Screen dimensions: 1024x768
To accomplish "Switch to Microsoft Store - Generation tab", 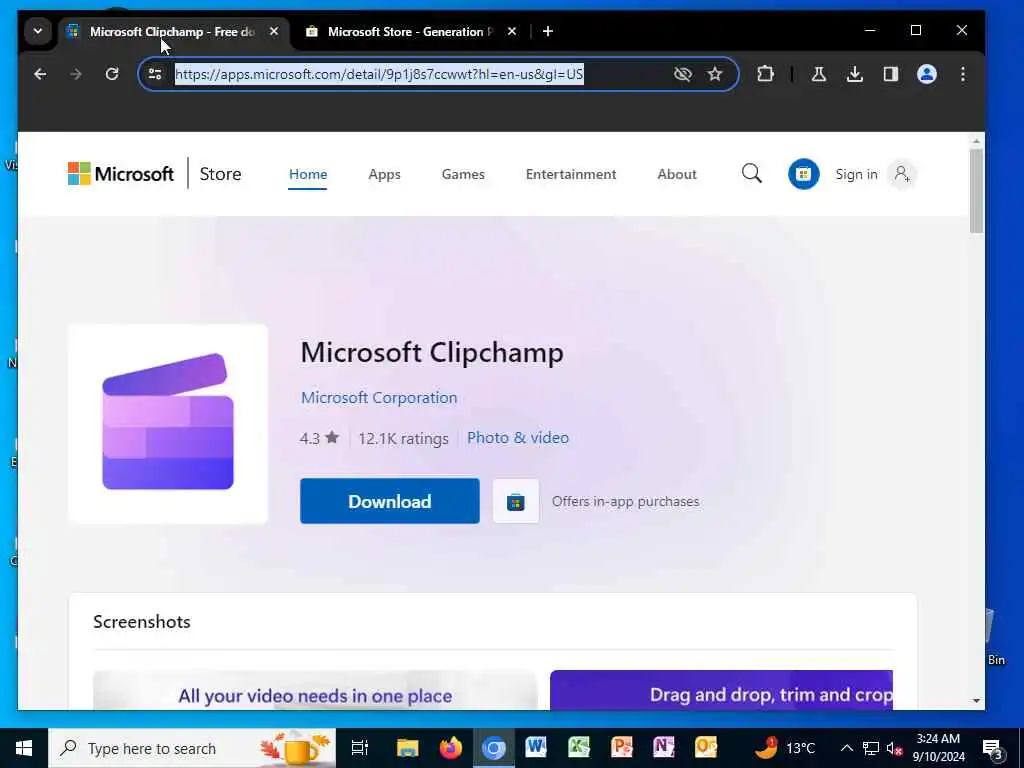I will click(x=410, y=31).
